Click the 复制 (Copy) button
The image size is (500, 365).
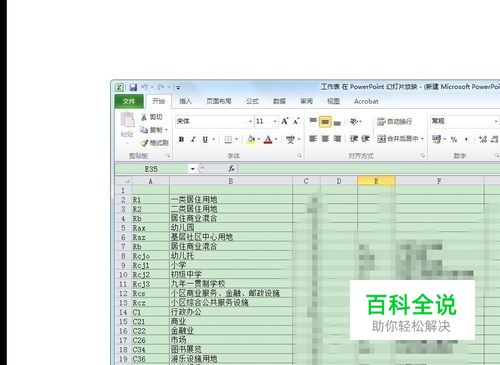tap(152, 130)
